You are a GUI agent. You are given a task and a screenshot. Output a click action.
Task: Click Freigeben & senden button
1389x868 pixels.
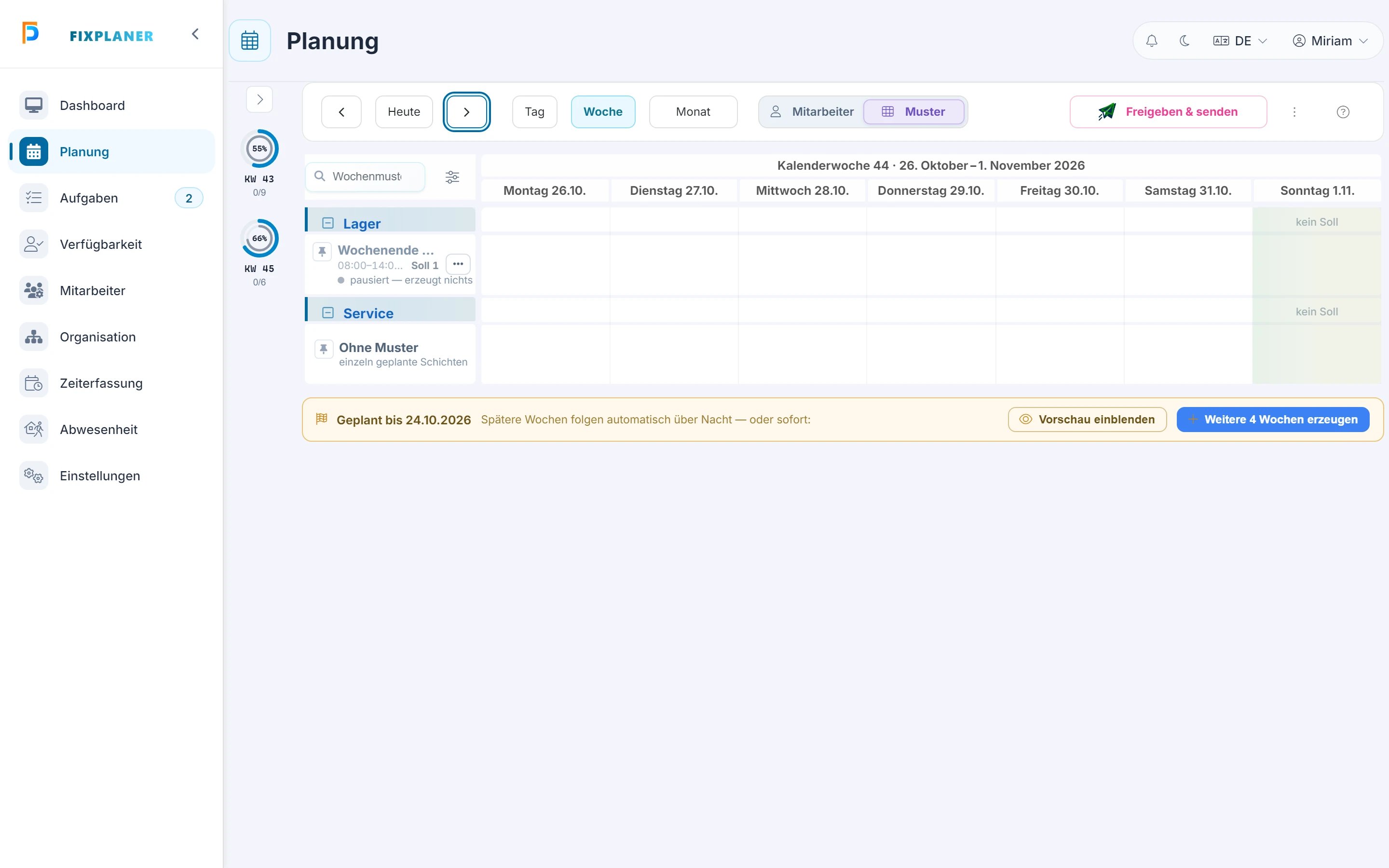pos(1168,112)
